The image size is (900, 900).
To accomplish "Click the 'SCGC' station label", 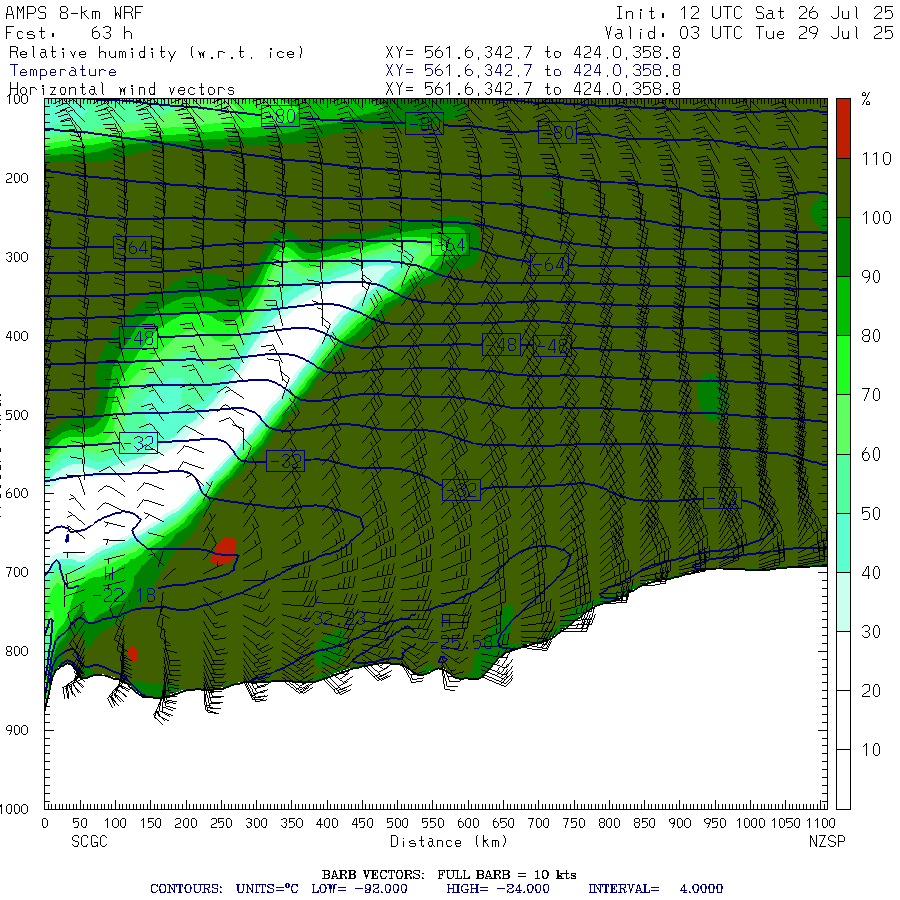I will (x=89, y=842).
